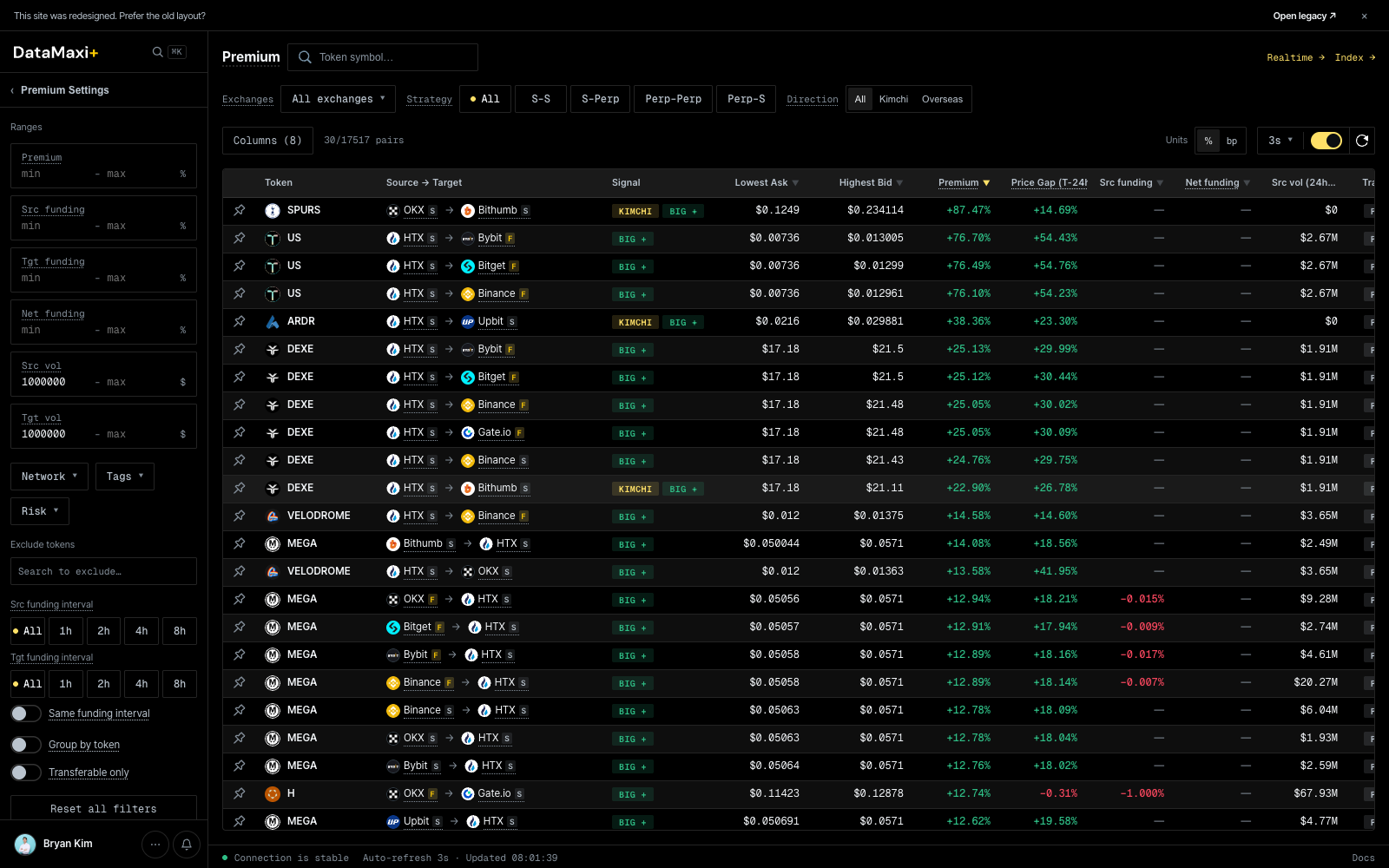
Task: Click the OKX icon in the SPURS row
Action: pos(393,210)
